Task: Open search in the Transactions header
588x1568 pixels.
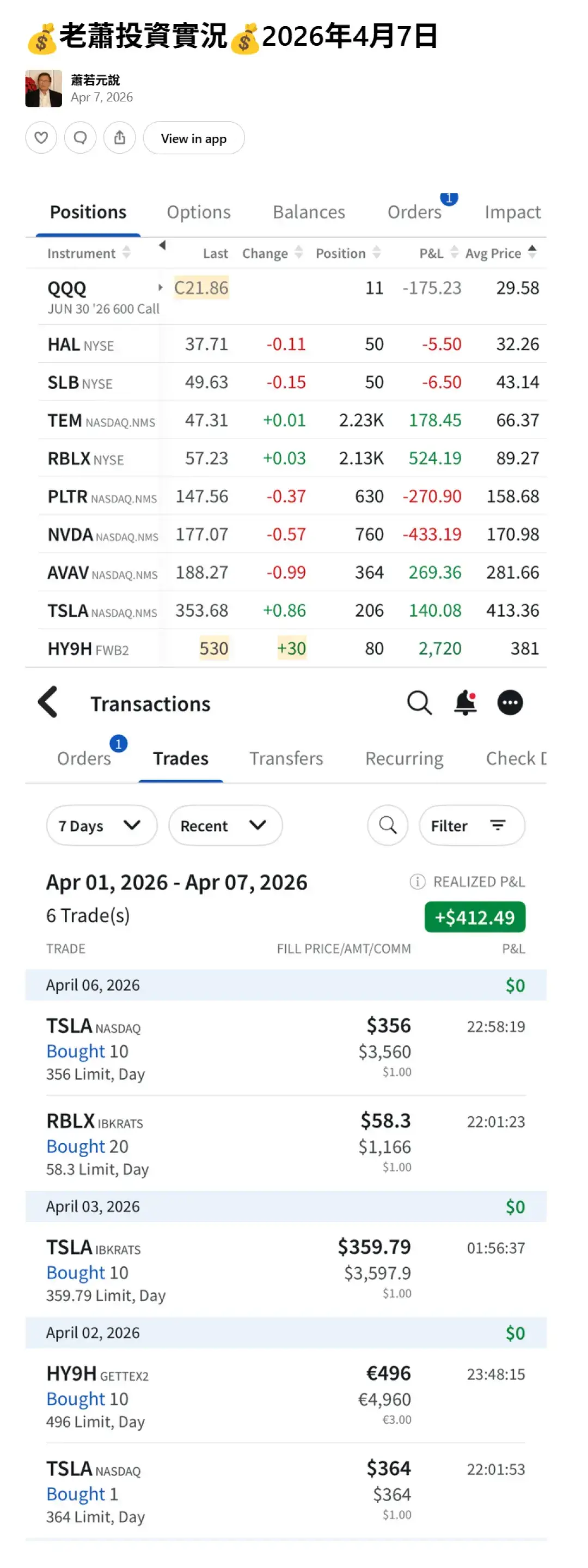Action: pos(419,702)
